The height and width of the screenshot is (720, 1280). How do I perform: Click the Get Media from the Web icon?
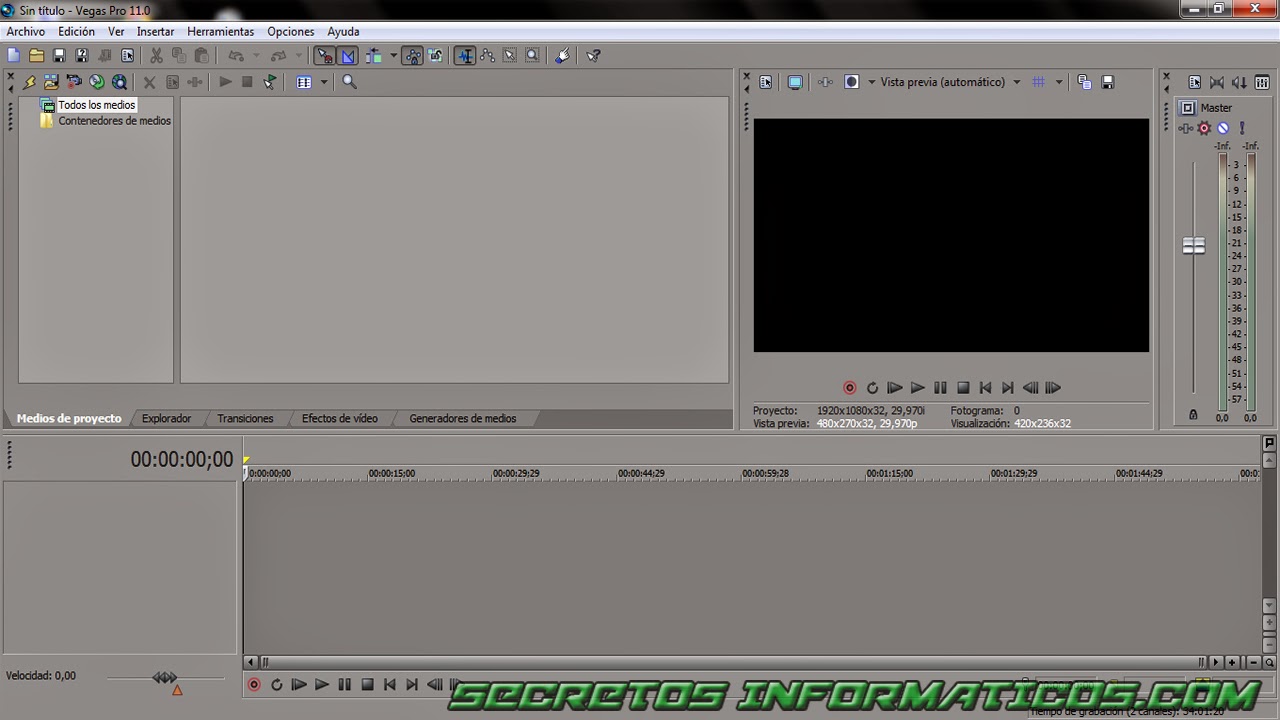click(x=120, y=82)
